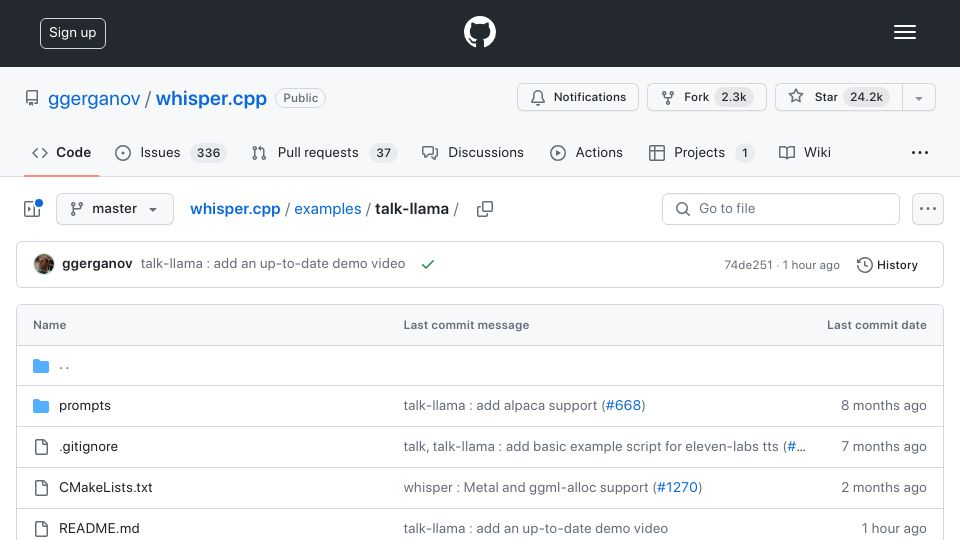Open whisper.cpp repository title link
Viewport: 960px width, 540px height.
(211, 98)
